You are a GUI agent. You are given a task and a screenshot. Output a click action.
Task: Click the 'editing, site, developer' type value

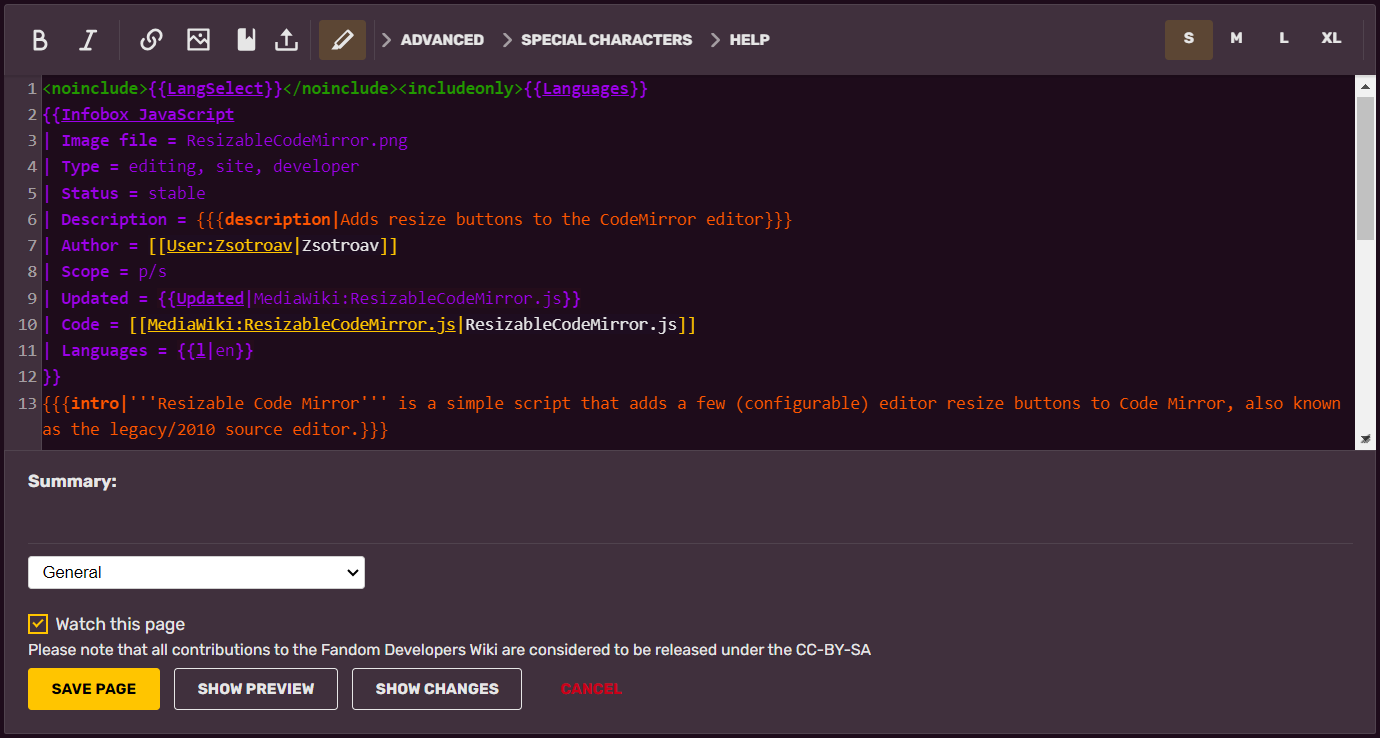(244, 167)
